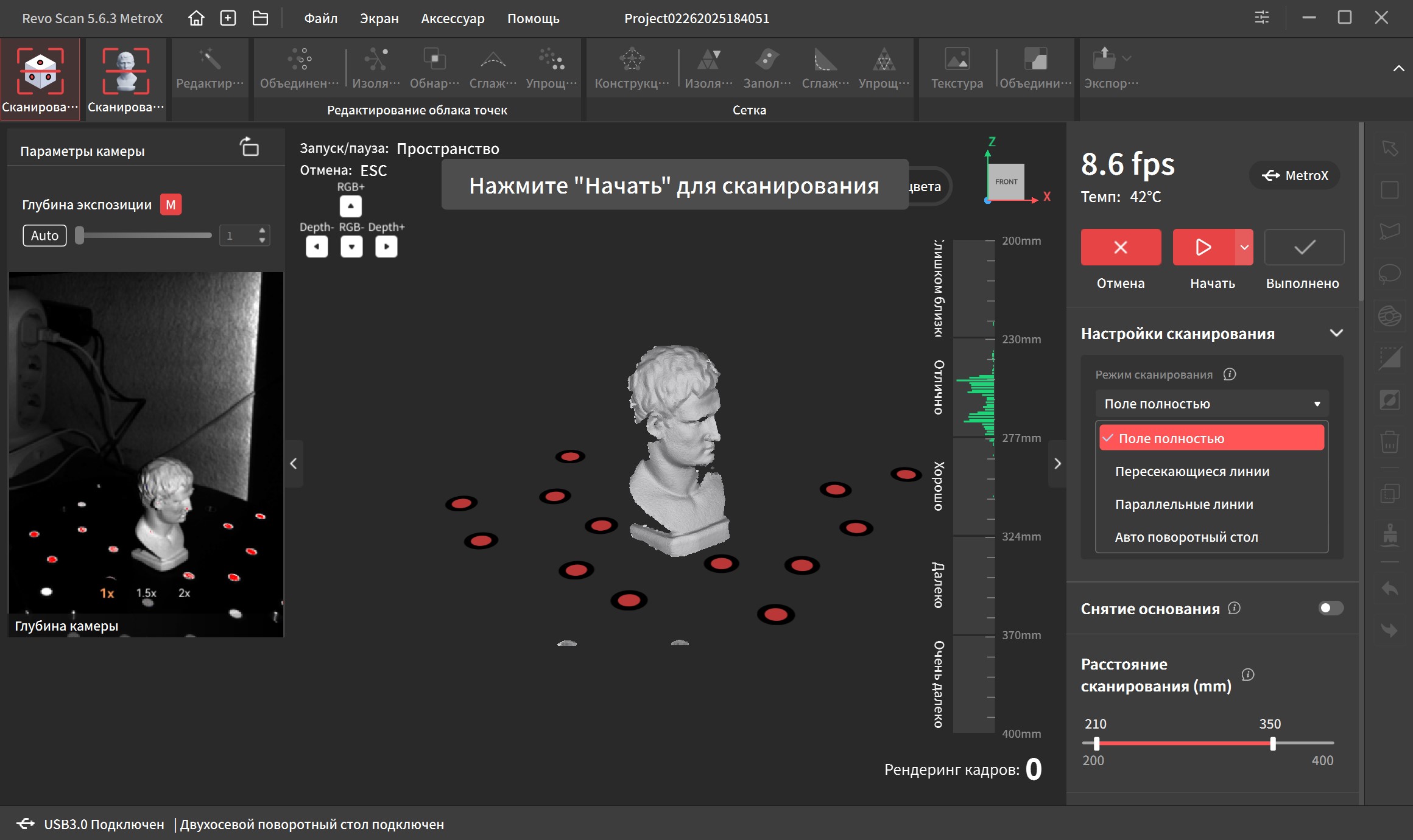Enable Auto exposure mode
This screenshot has width=1413, height=840.
click(x=44, y=236)
